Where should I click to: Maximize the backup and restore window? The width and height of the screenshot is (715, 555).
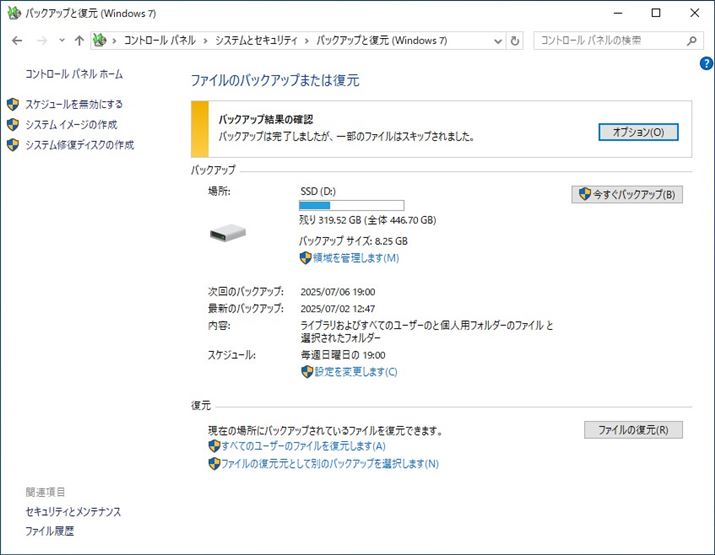tap(656, 13)
